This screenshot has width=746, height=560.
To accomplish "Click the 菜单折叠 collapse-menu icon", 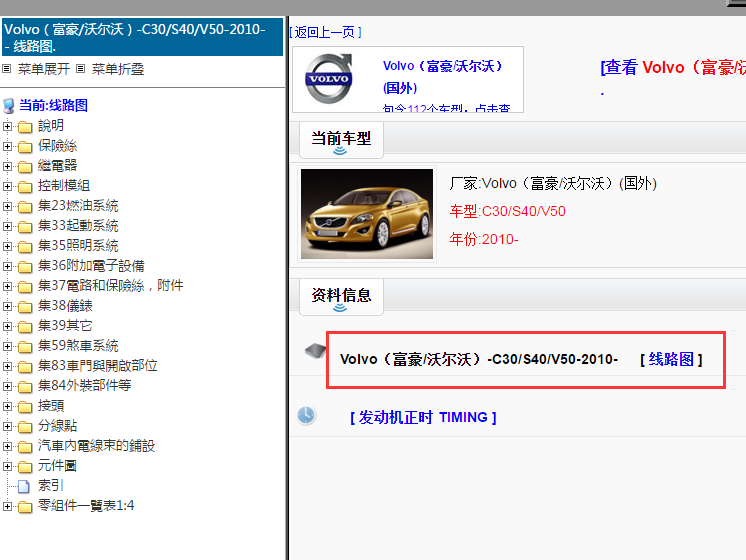I will click(81, 69).
